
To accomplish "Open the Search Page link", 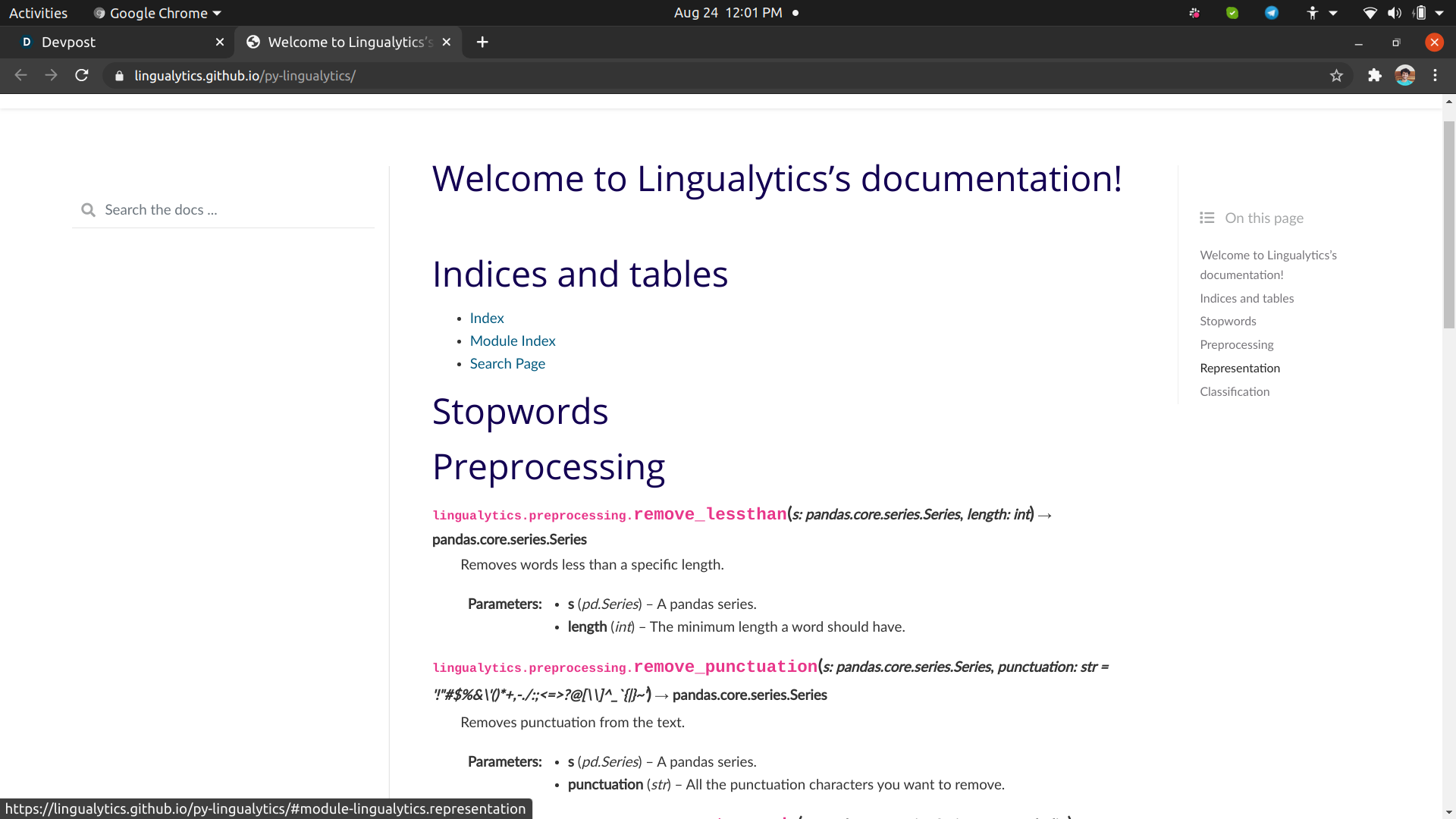I will click(507, 364).
